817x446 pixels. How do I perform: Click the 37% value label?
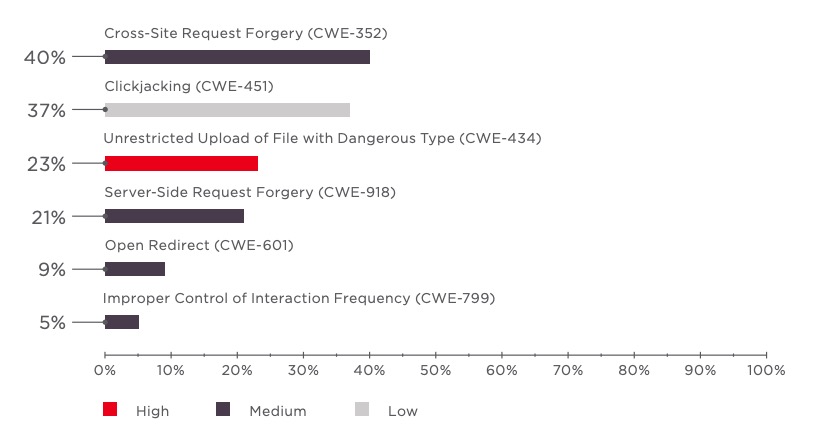(45, 111)
